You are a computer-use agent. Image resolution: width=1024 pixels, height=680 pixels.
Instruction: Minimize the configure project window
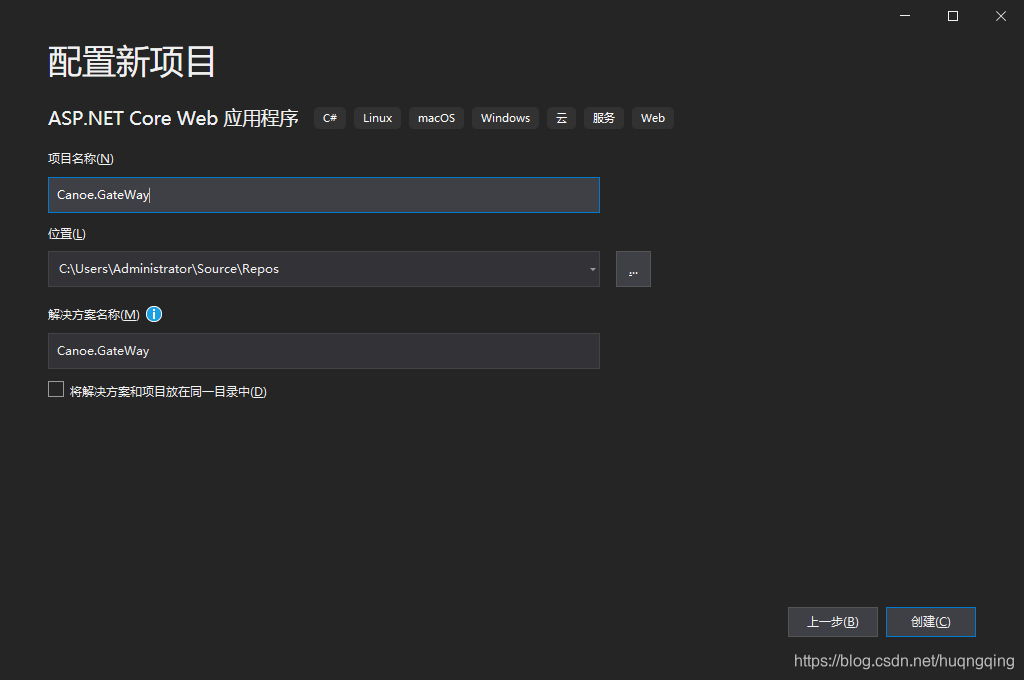[x=904, y=16]
